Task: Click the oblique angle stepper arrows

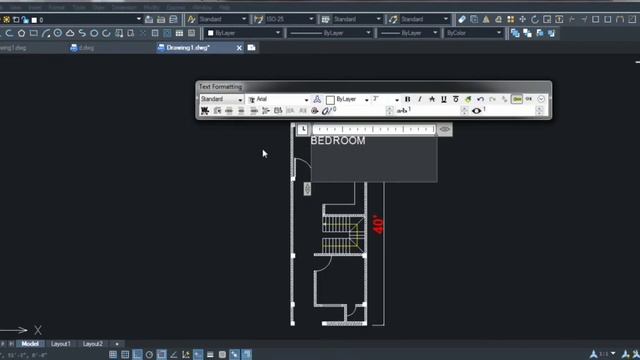Action: (389, 111)
